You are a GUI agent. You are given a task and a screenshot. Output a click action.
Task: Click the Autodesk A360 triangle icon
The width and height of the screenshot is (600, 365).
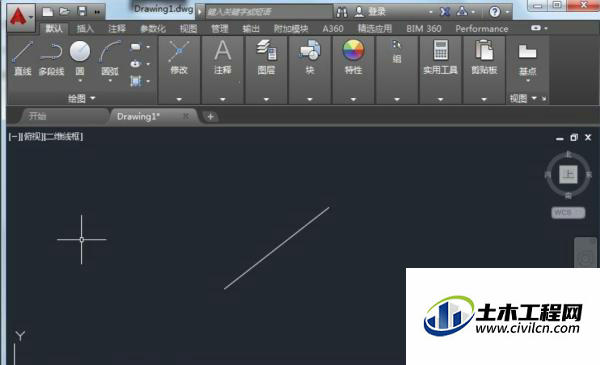click(x=462, y=11)
